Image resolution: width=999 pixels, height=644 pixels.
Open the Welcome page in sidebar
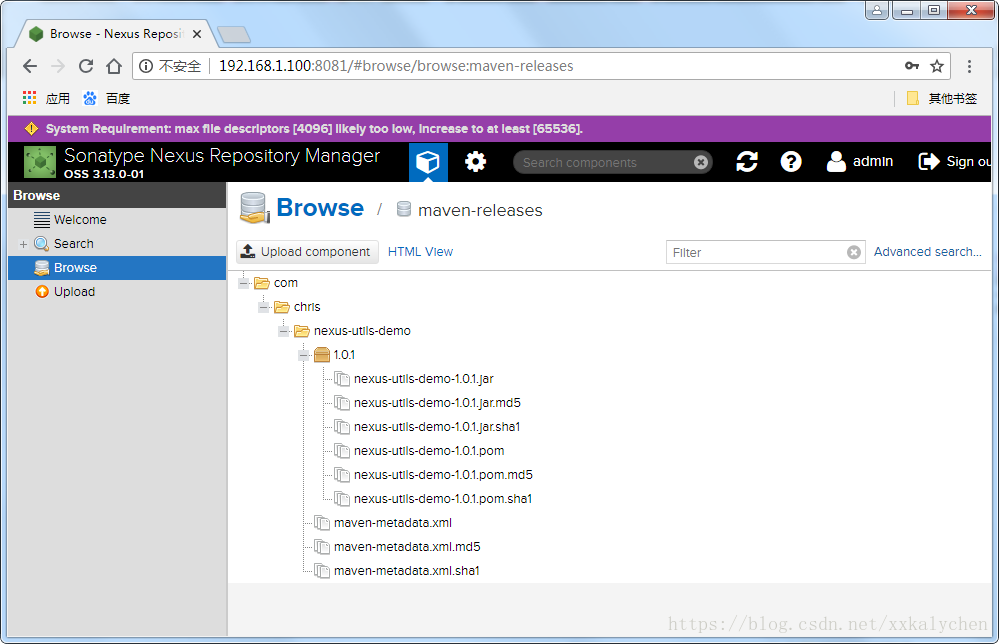pyautogui.click(x=80, y=220)
